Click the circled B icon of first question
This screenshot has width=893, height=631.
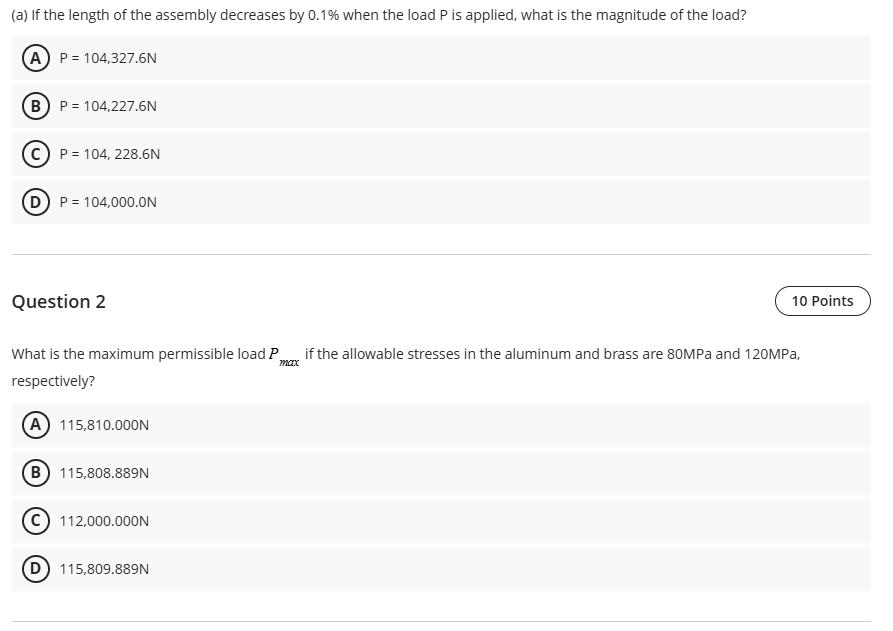(x=36, y=106)
